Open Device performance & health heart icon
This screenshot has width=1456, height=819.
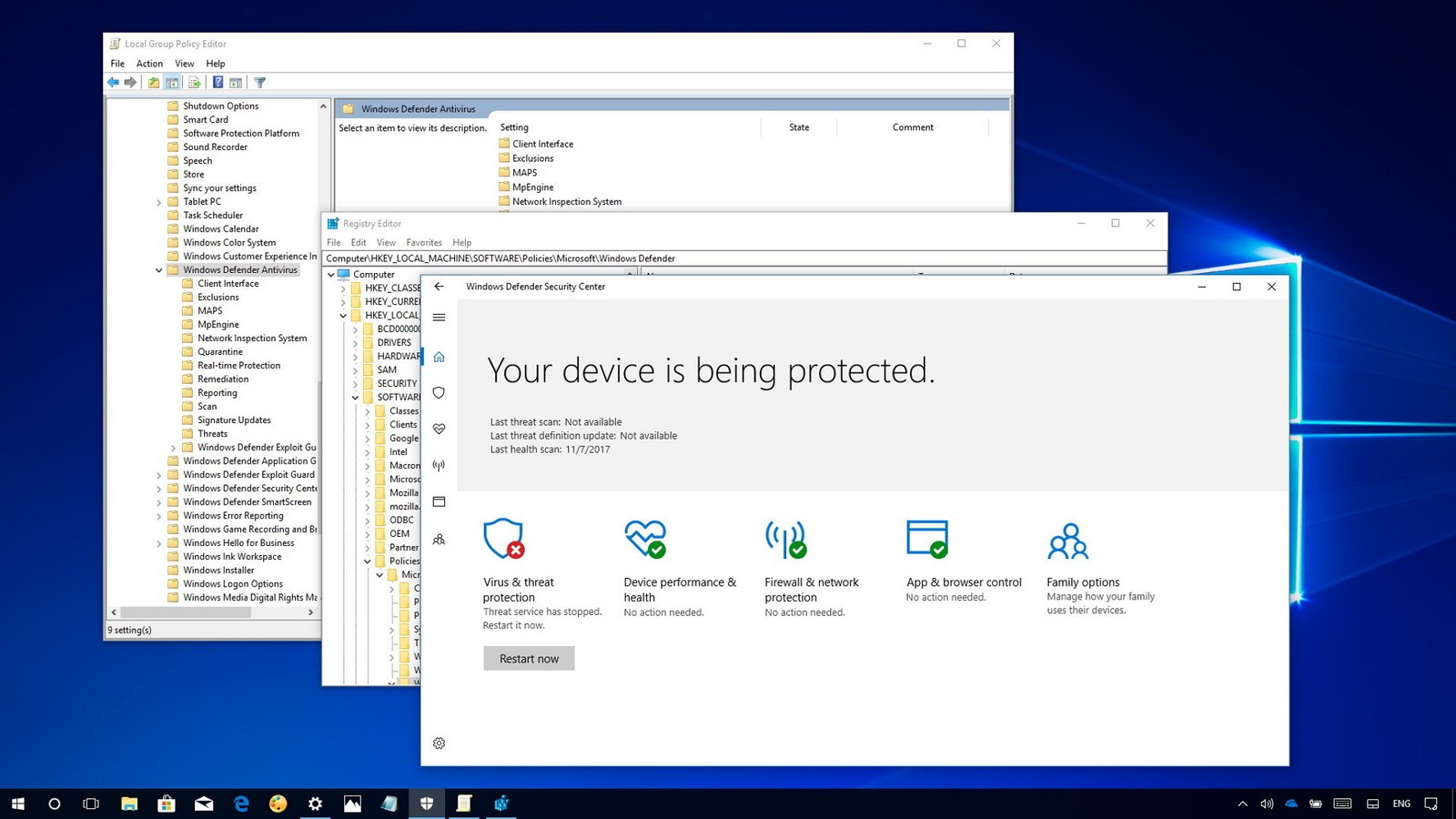[440, 429]
